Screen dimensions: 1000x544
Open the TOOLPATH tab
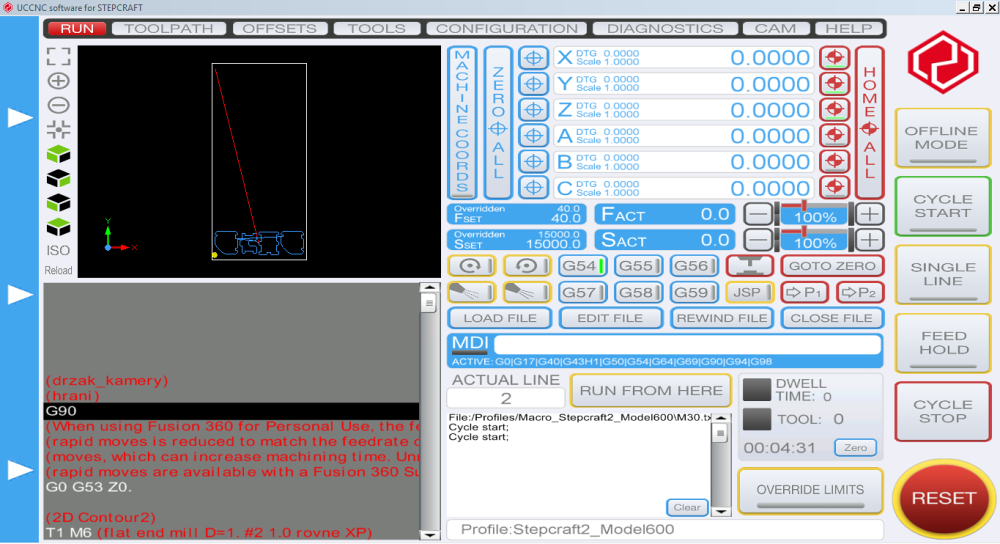168,29
